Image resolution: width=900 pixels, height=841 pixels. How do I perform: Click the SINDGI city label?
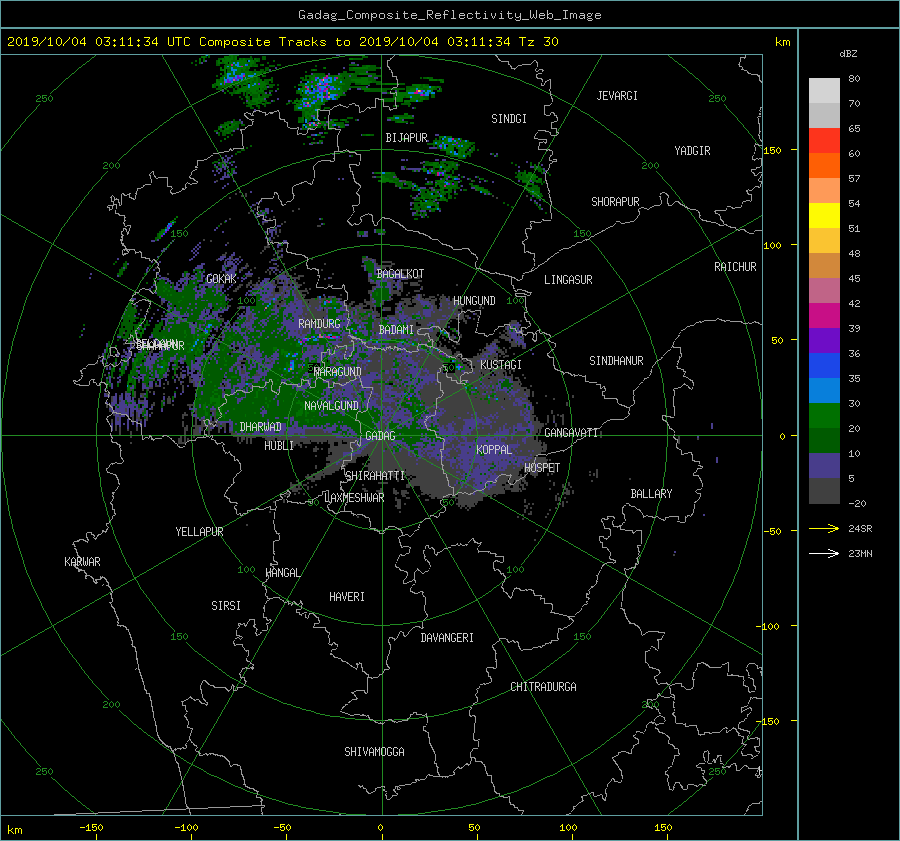coord(509,119)
